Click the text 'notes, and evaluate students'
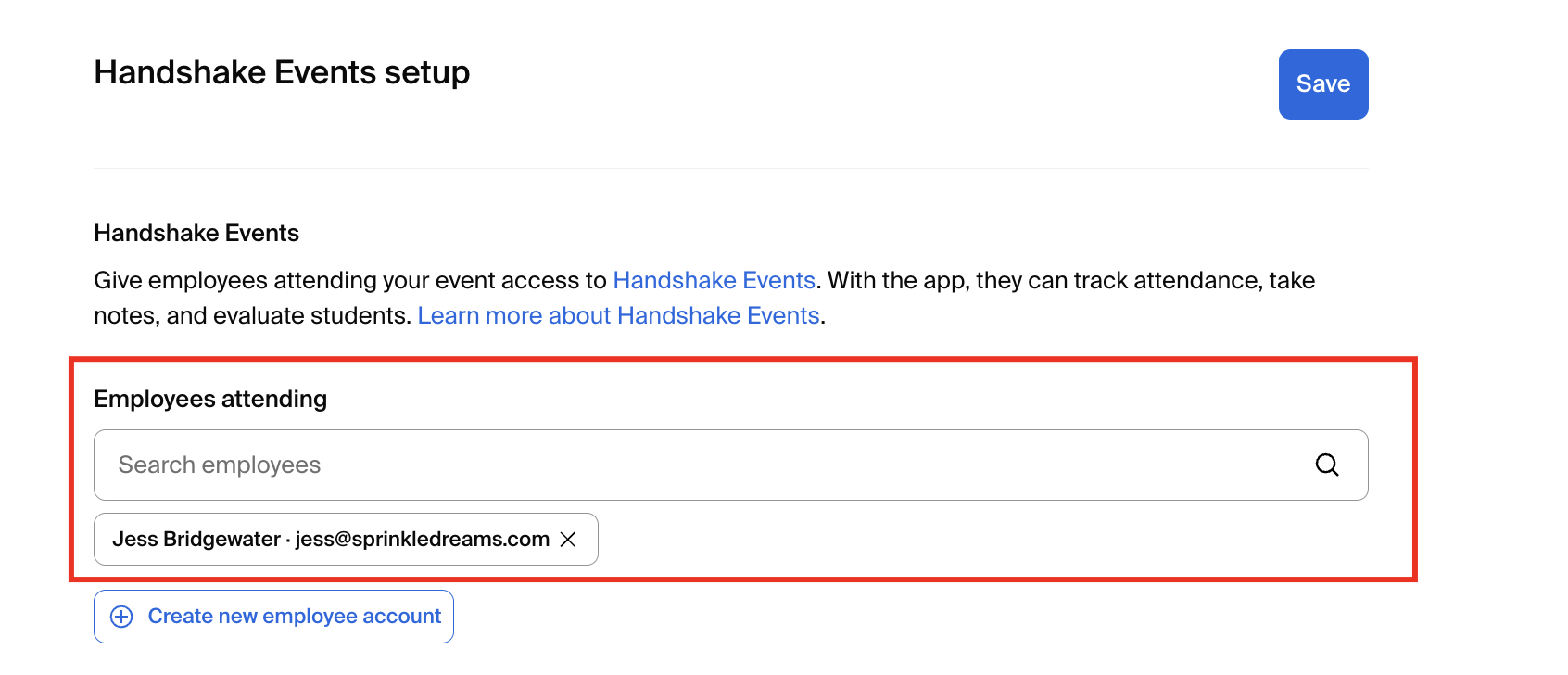 (252, 315)
